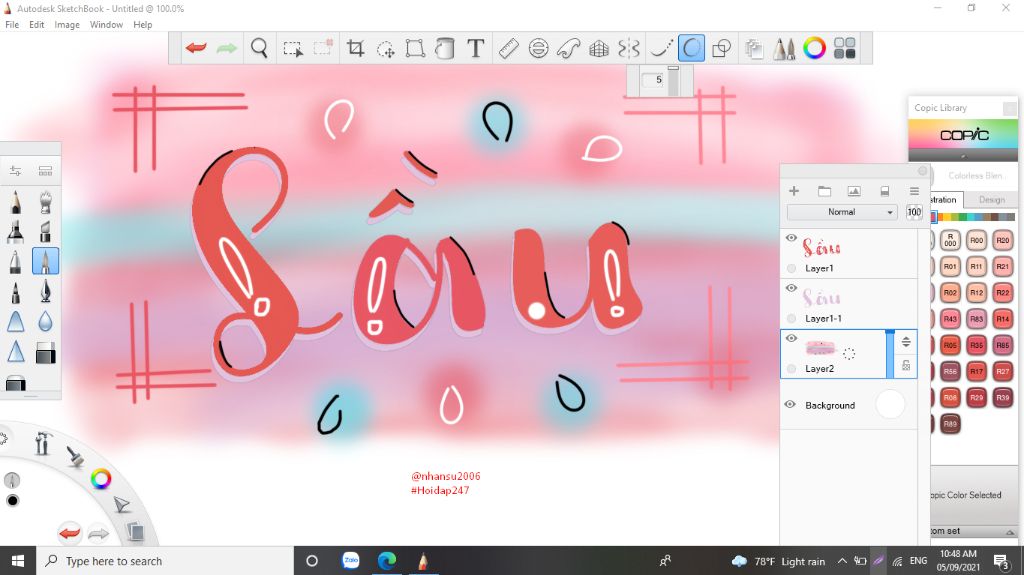Click the Background layer color circle
Screen dimensions: 1024x575
889,404
